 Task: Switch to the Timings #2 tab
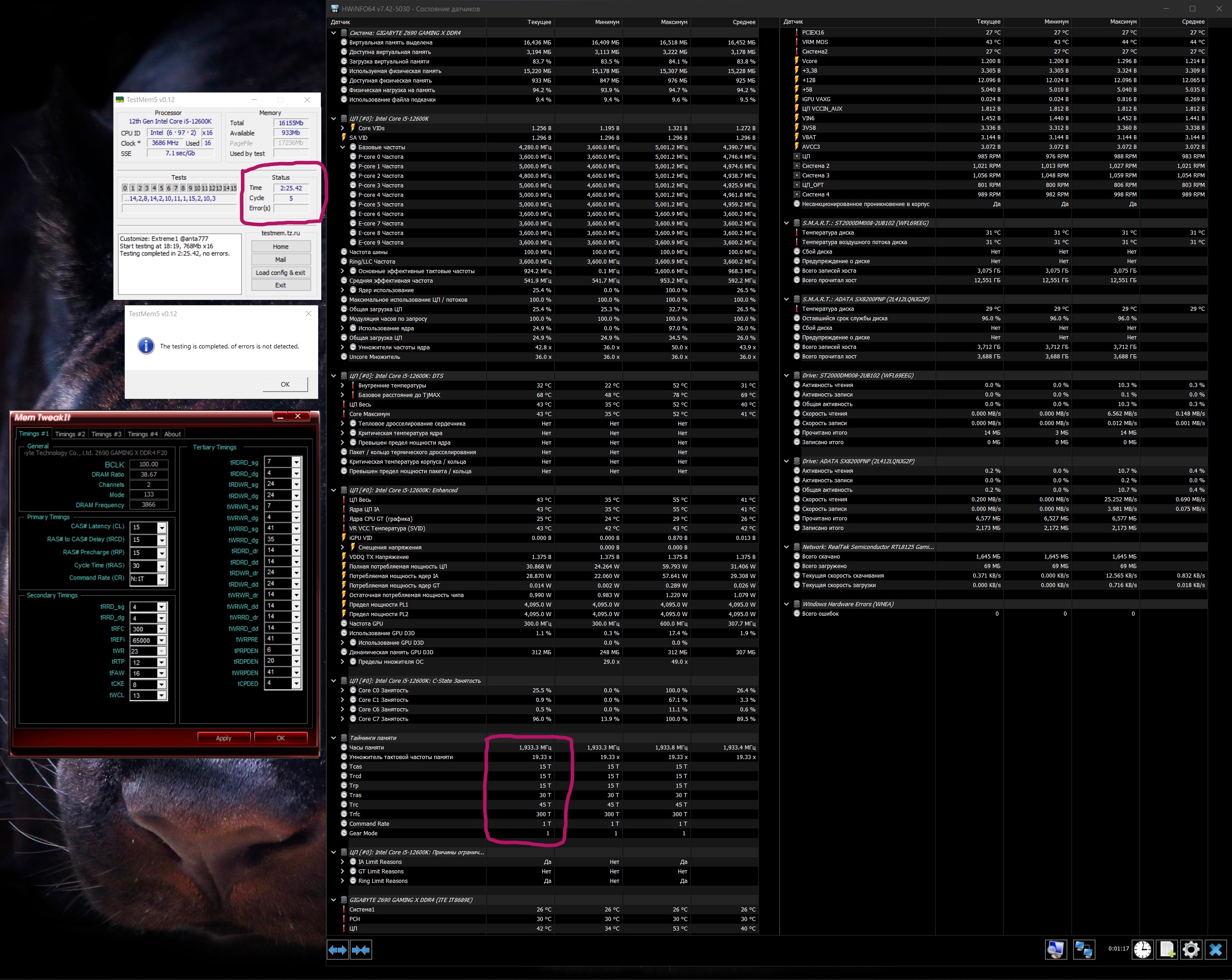pos(70,434)
